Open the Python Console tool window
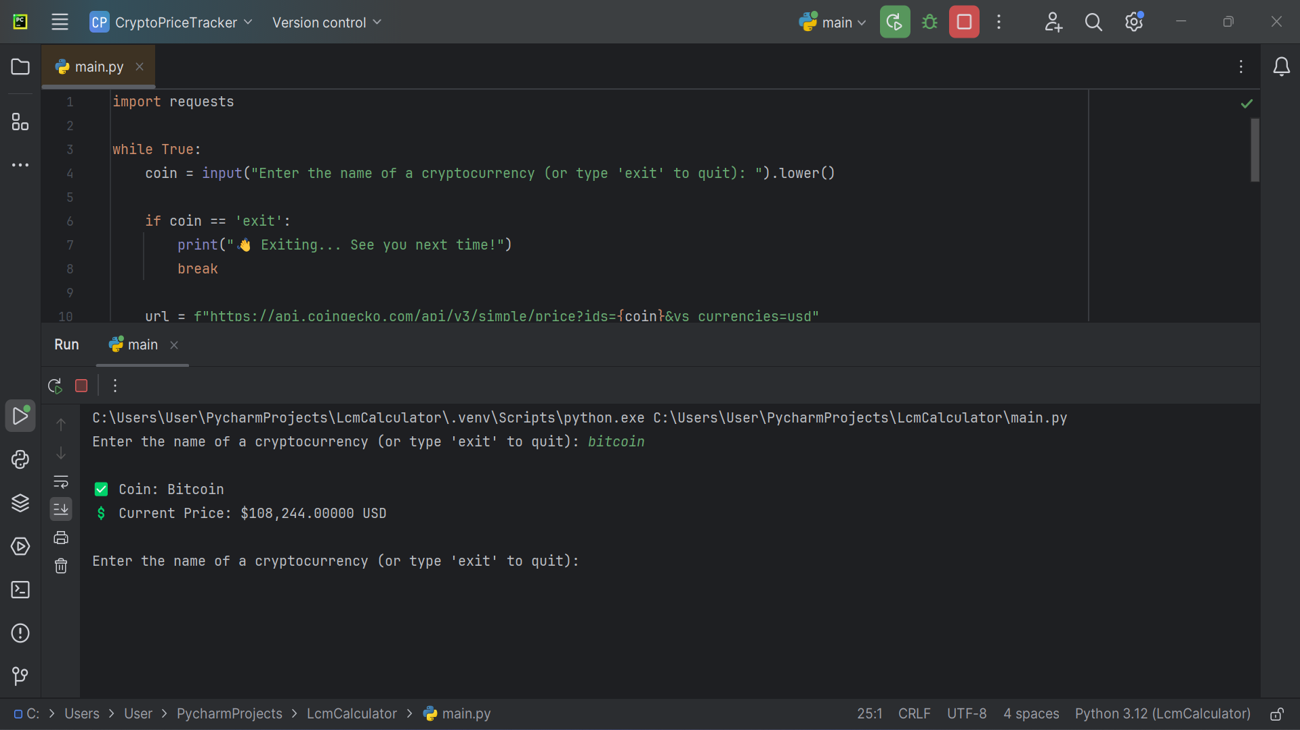Viewport: 1300px width, 730px height. coord(20,460)
